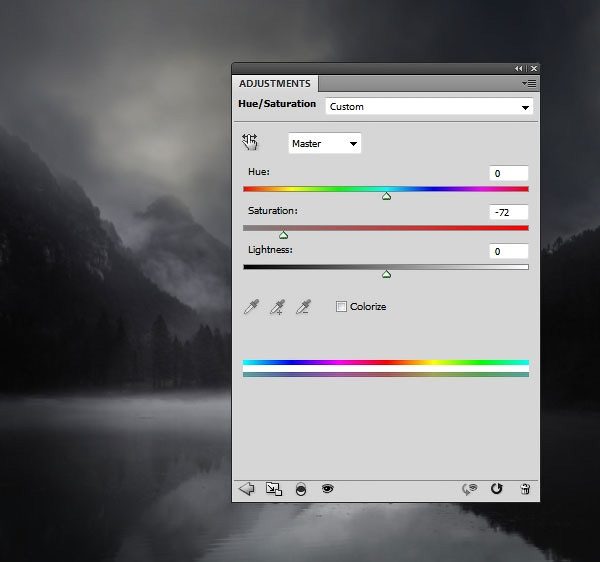The height and width of the screenshot is (562, 600).
Task: Select the first eyedropper tool
Action: (x=251, y=307)
